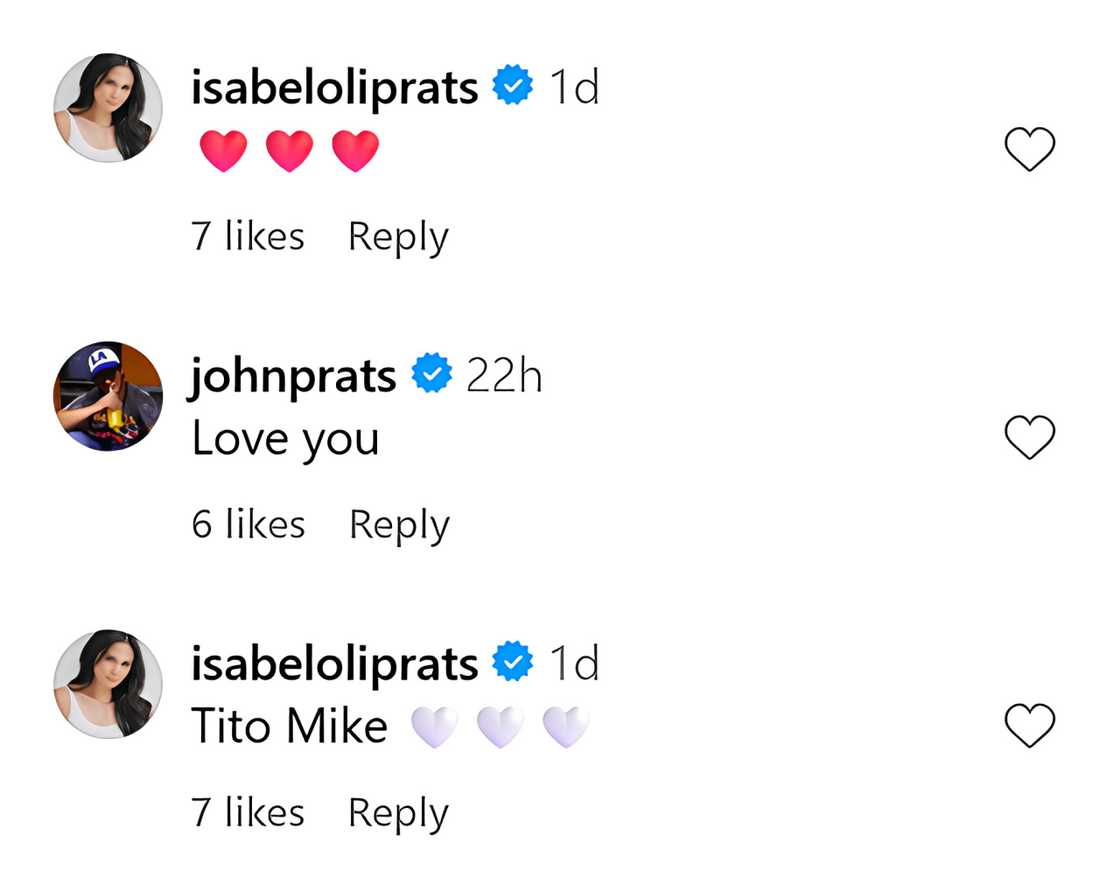Click the 22h timestamp on johnprats' comment
The height and width of the screenshot is (892, 1120).
pyautogui.click(x=504, y=376)
